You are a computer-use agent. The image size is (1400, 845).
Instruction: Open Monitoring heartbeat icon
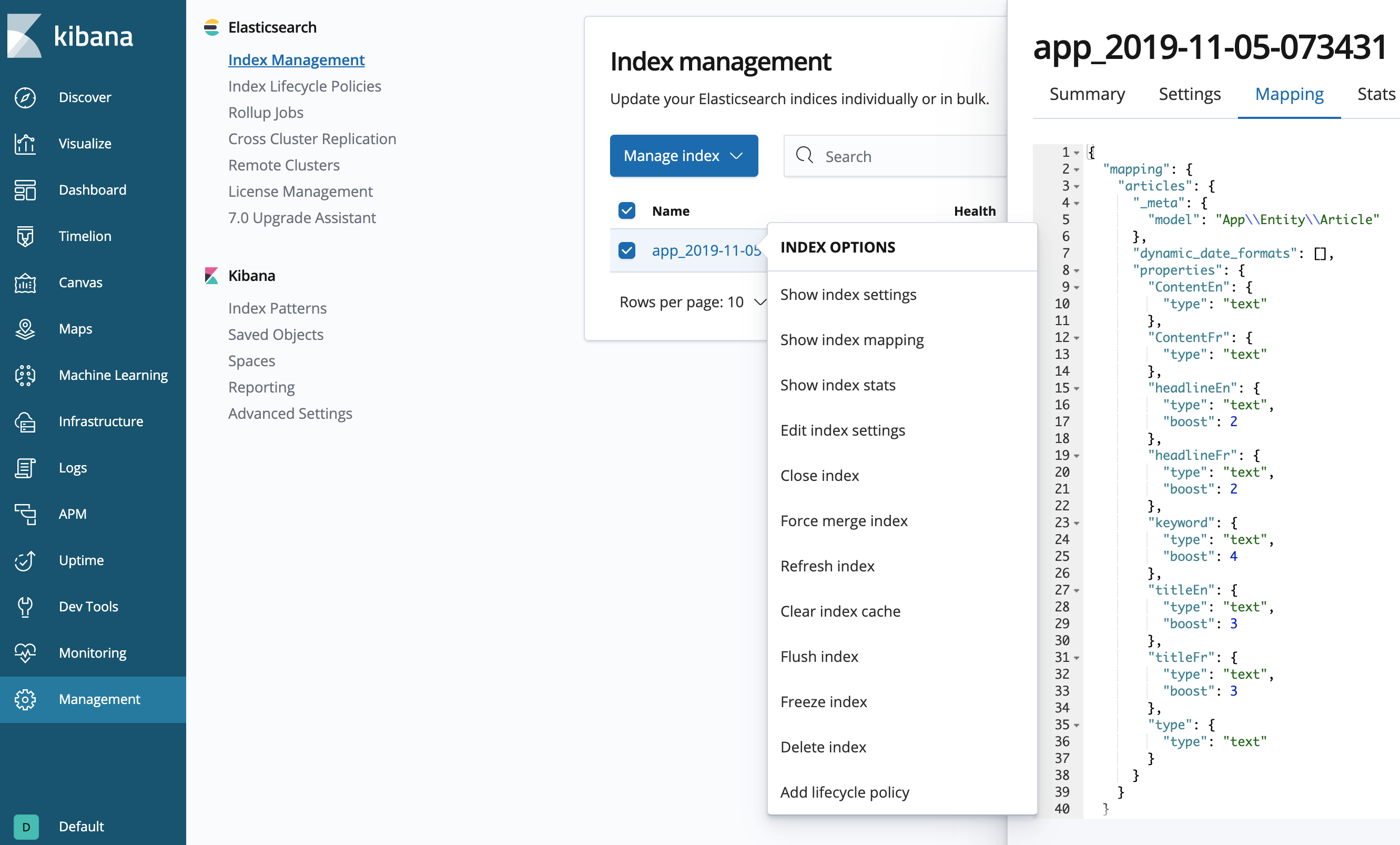25,653
